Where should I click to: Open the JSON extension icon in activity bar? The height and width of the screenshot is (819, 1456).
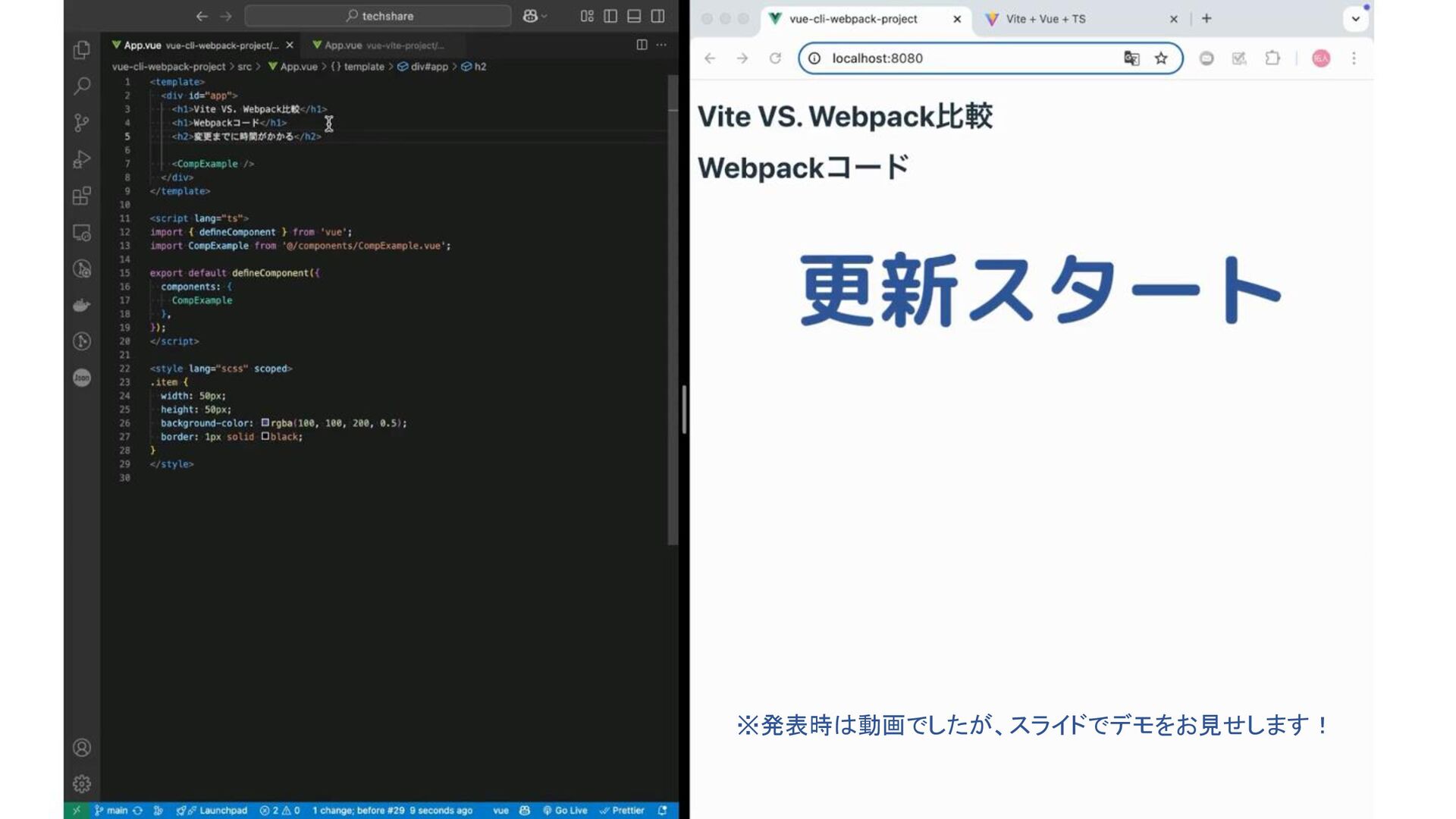82,378
